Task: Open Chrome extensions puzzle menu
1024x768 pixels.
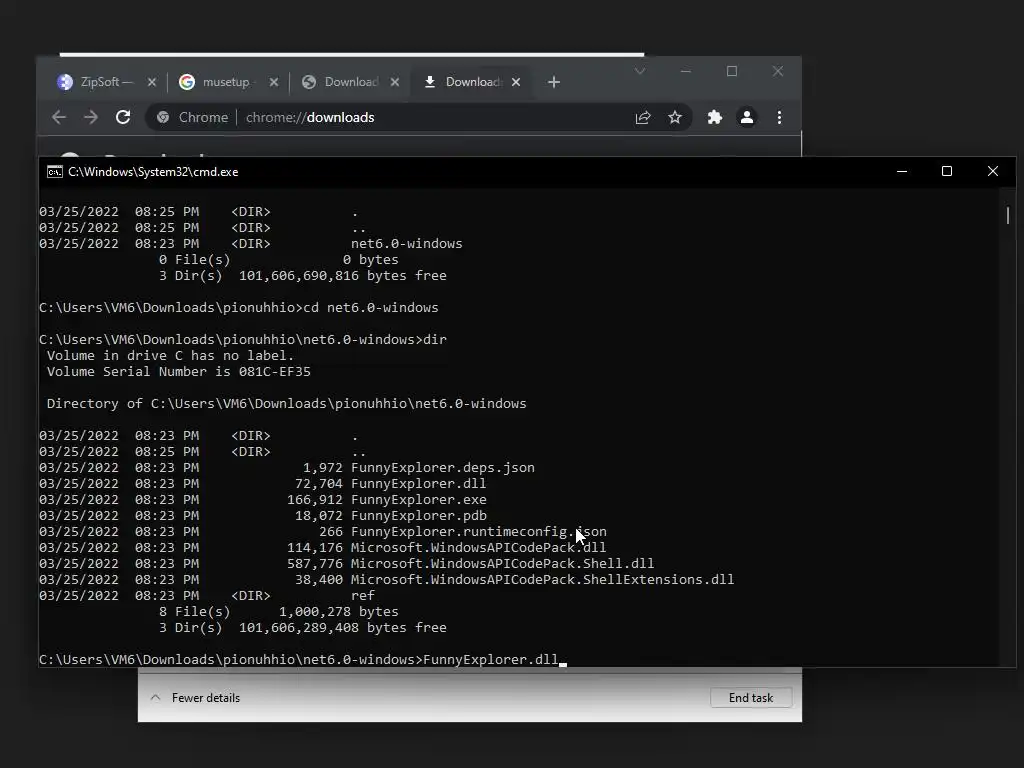Action: click(x=714, y=117)
